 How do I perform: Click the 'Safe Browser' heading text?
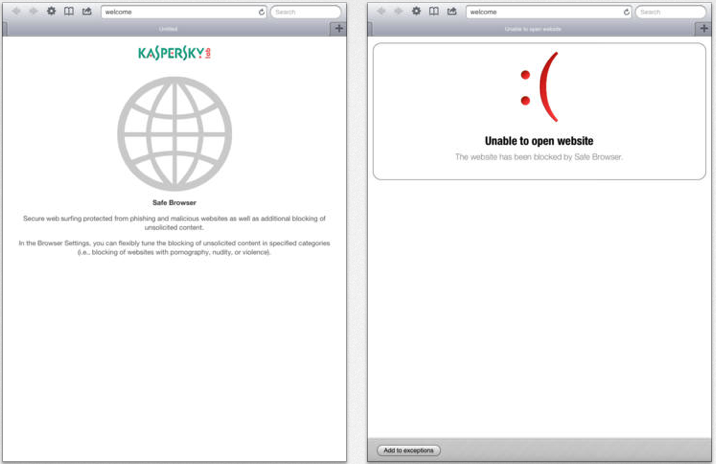click(x=174, y=202)
